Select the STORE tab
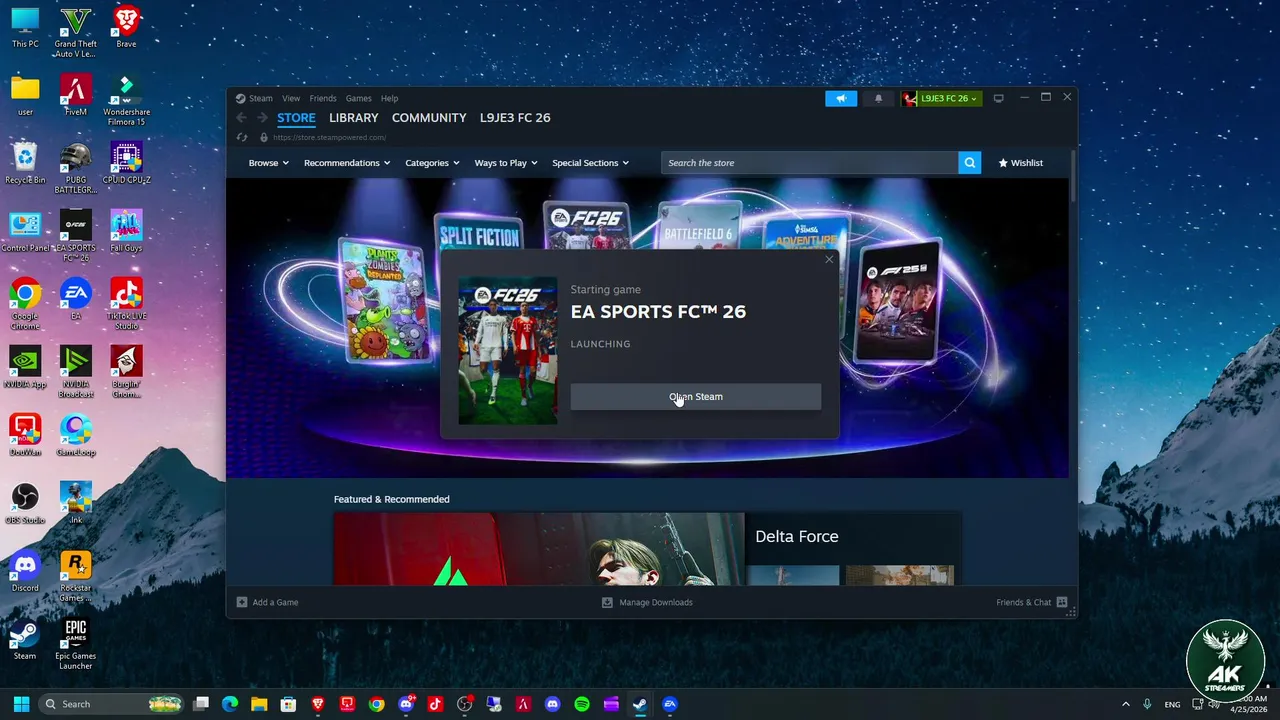1280x720 pixels. [x=296, y=118]
